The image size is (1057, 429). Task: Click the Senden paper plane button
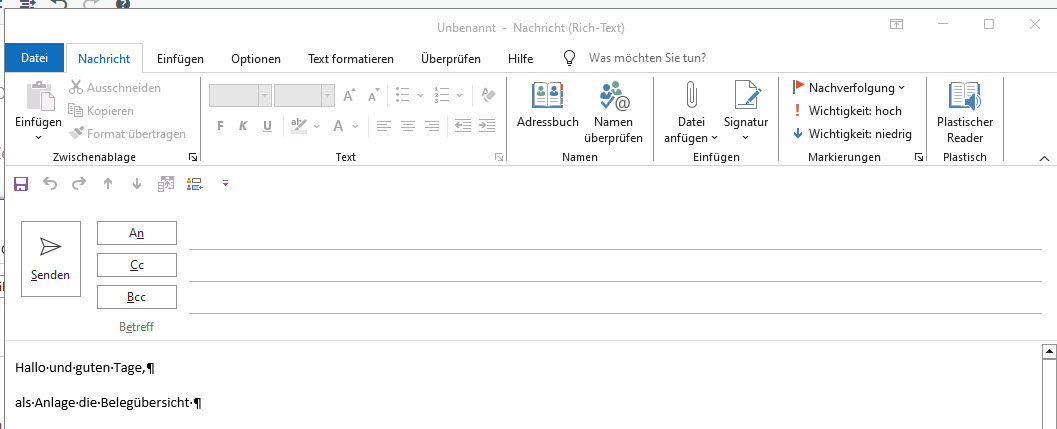click(51, 259)
